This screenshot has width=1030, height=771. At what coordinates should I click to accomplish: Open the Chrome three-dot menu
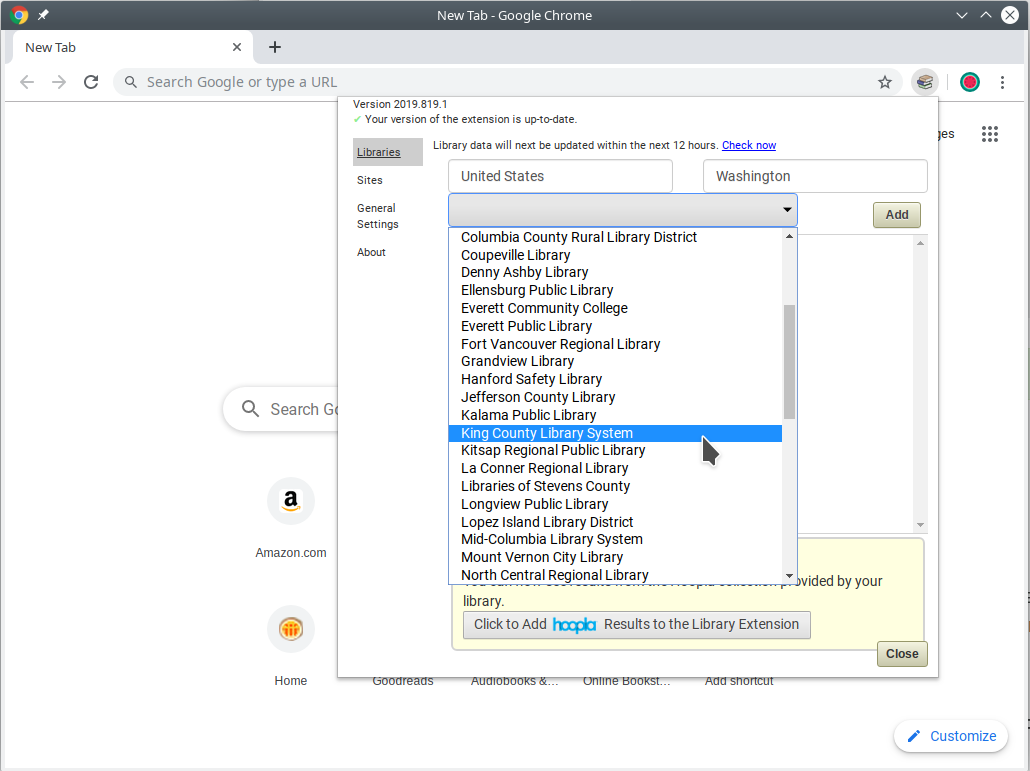click(x=1002, y=82)
